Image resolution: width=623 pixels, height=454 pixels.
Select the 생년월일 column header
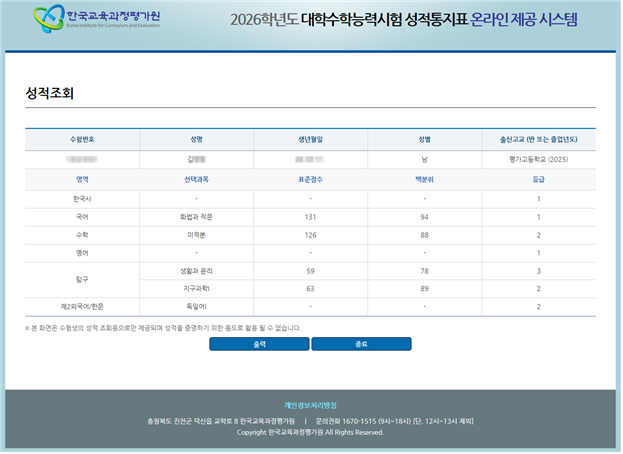pos(310,139)
